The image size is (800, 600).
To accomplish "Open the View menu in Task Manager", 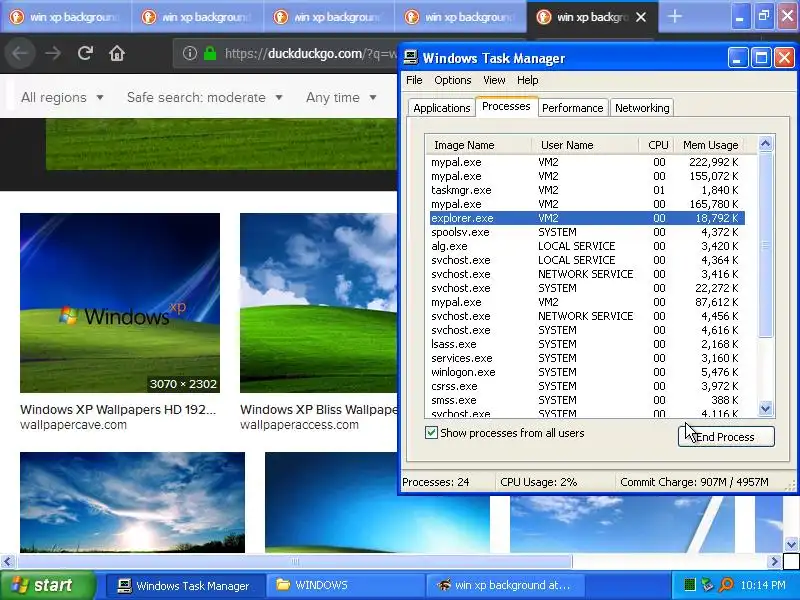I will coord(494,80).
